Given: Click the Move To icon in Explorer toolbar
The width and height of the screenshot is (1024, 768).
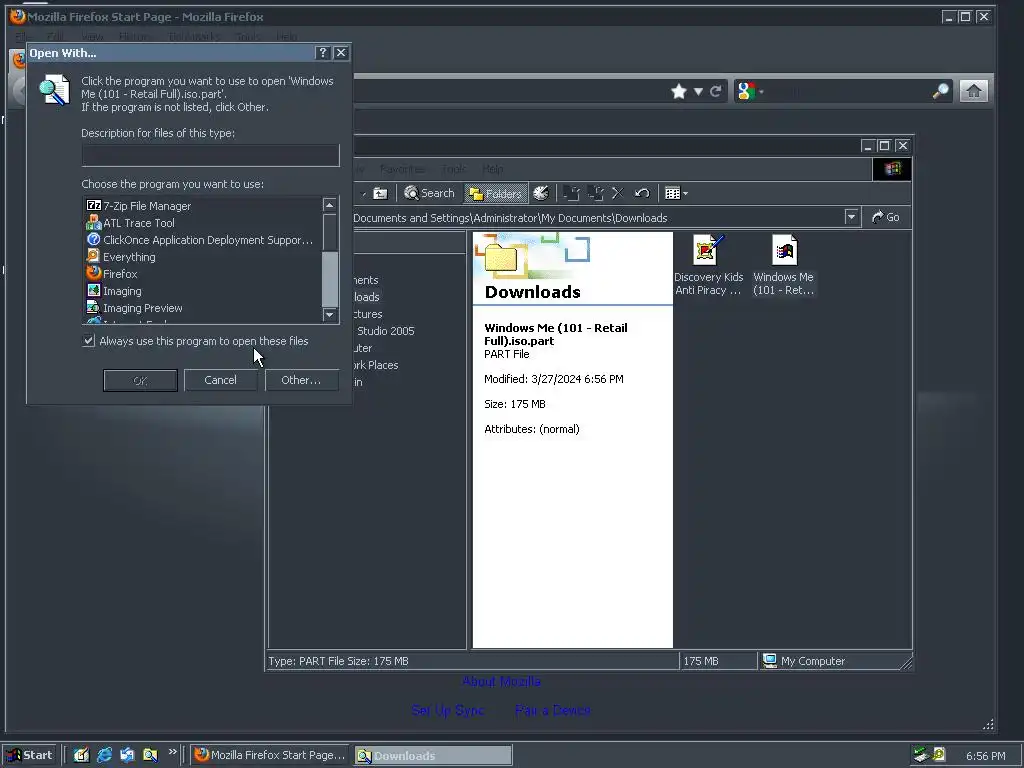Looking at the screenshot, I should tap(571, 193).
